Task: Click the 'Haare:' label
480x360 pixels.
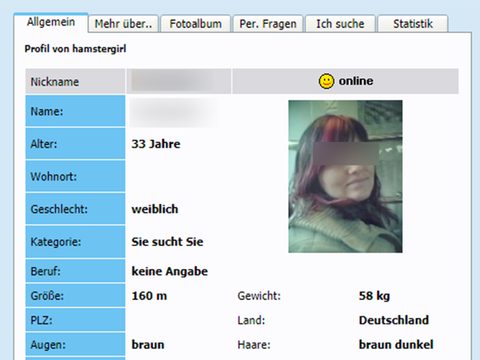Action: [254, 345]
